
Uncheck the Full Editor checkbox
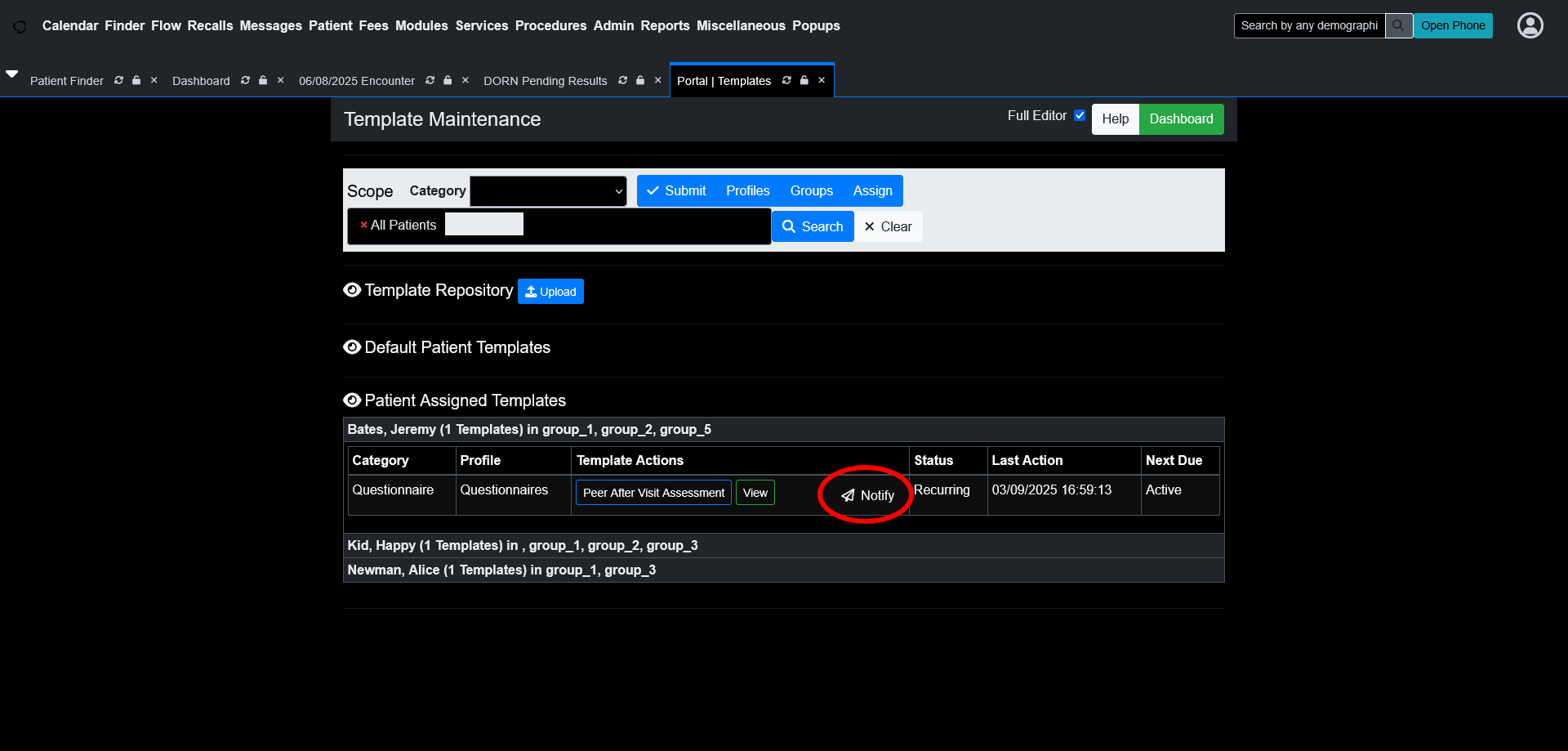(1080, 115)
